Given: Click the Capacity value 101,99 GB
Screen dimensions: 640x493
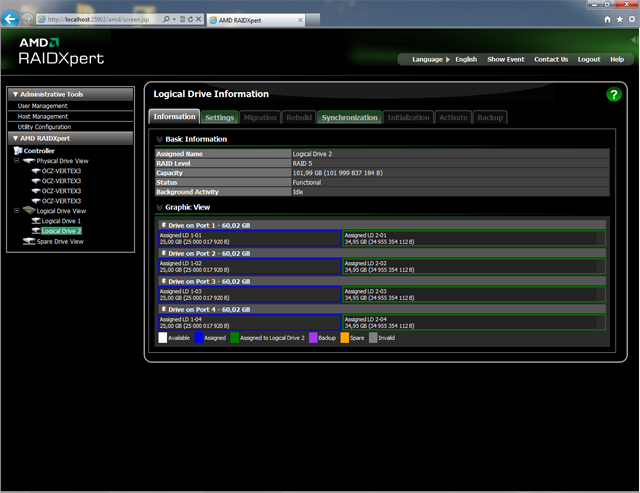Looking at the screenshot, I should [x=337, y=173].
